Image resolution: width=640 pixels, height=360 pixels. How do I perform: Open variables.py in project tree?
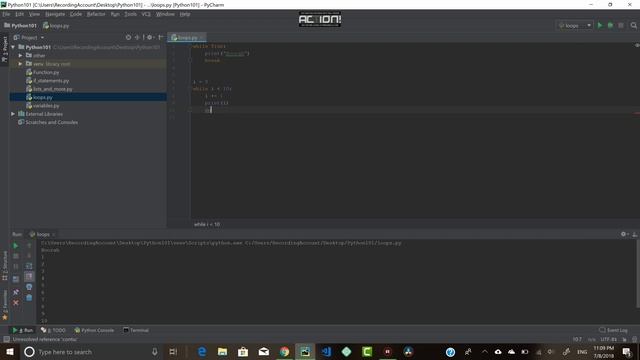(46, 106)
